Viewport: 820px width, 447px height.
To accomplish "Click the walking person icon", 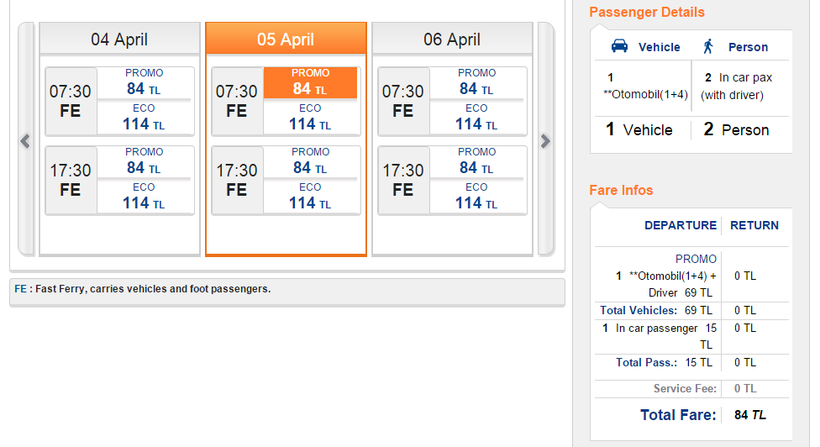I will coord(709,46).
